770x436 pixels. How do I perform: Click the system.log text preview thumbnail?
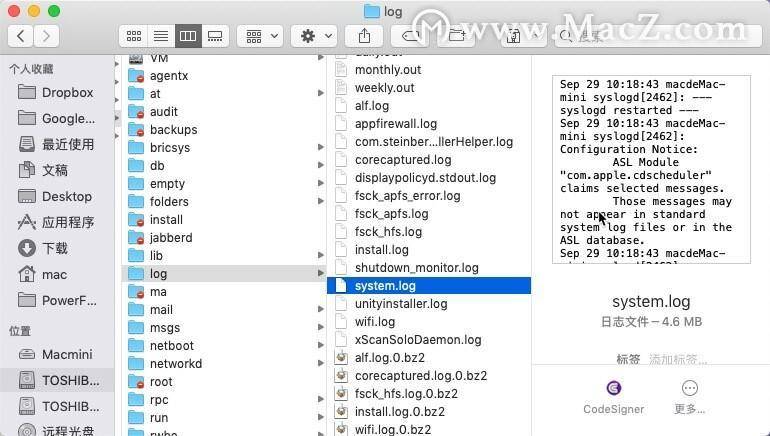pos(651,169)
